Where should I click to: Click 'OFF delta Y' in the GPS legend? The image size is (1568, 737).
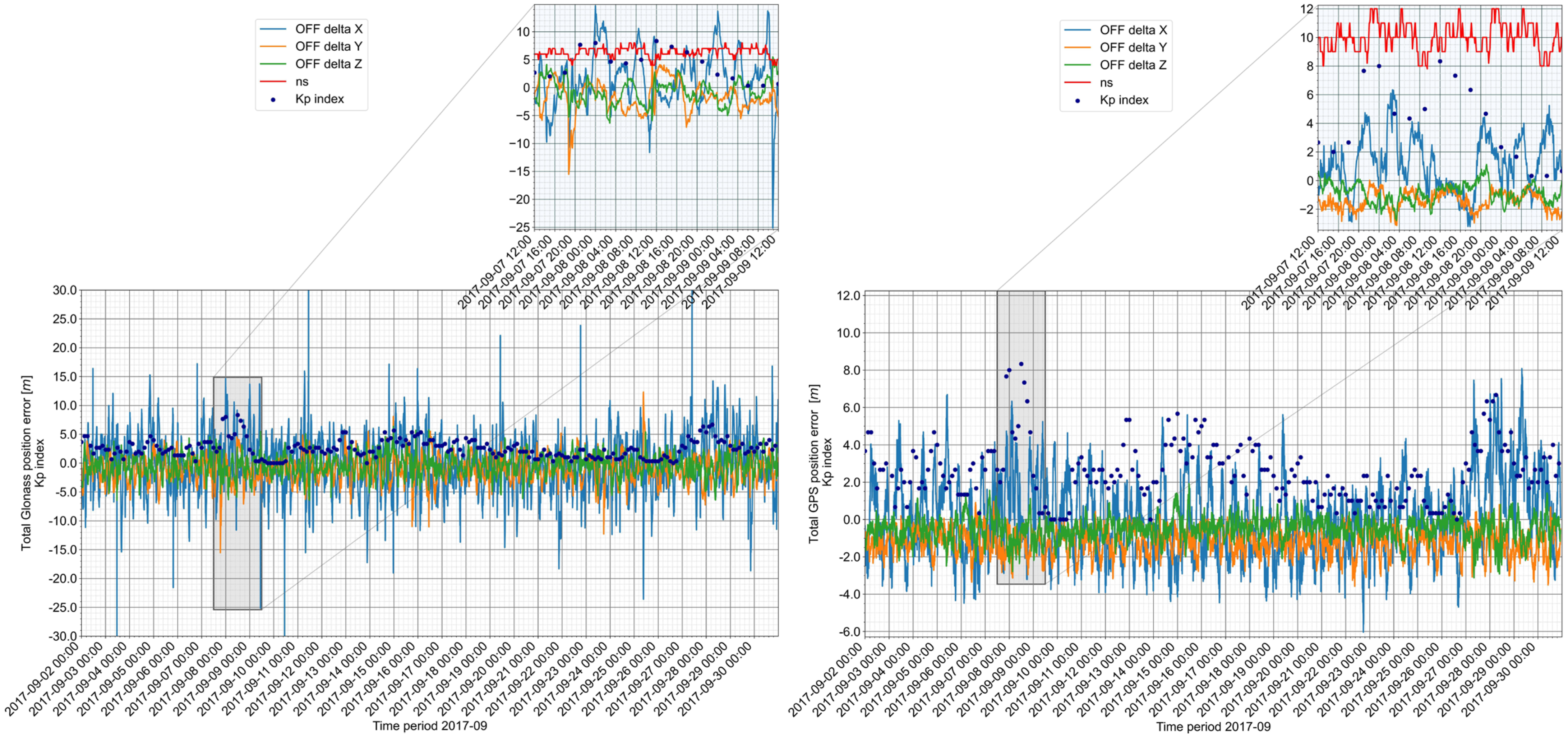click(x=1133, y=47)
